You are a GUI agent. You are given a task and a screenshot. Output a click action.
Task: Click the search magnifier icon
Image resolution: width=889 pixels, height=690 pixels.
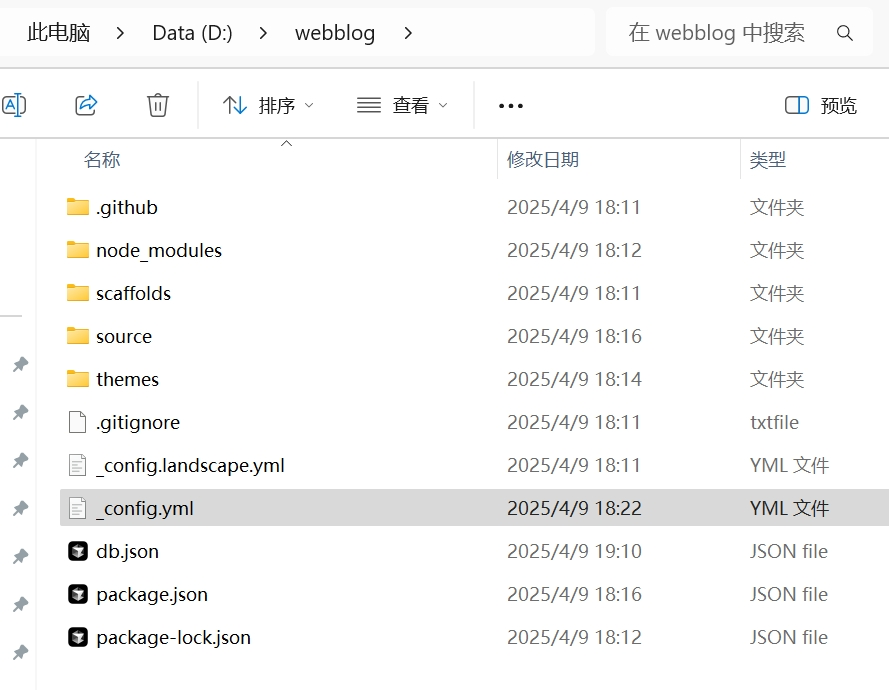point(845,33)
